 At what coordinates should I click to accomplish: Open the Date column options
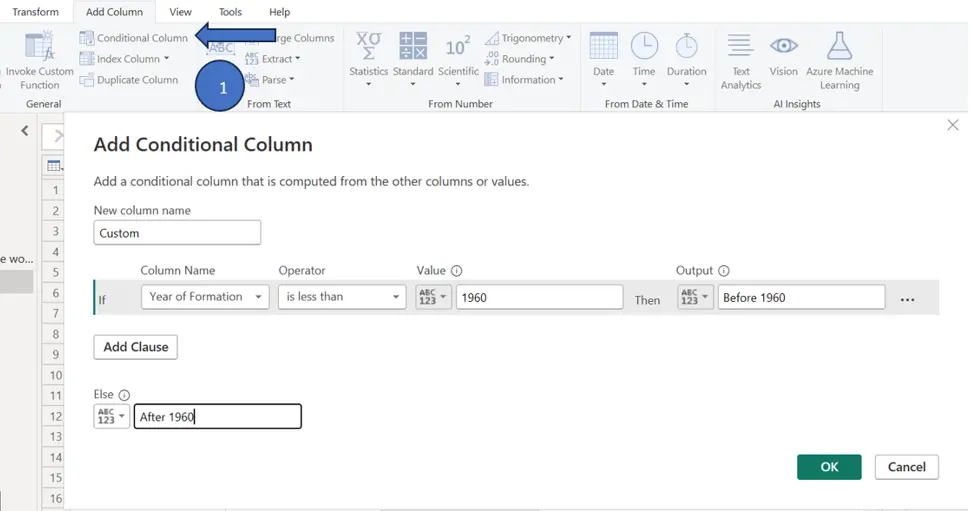point(603,60)
